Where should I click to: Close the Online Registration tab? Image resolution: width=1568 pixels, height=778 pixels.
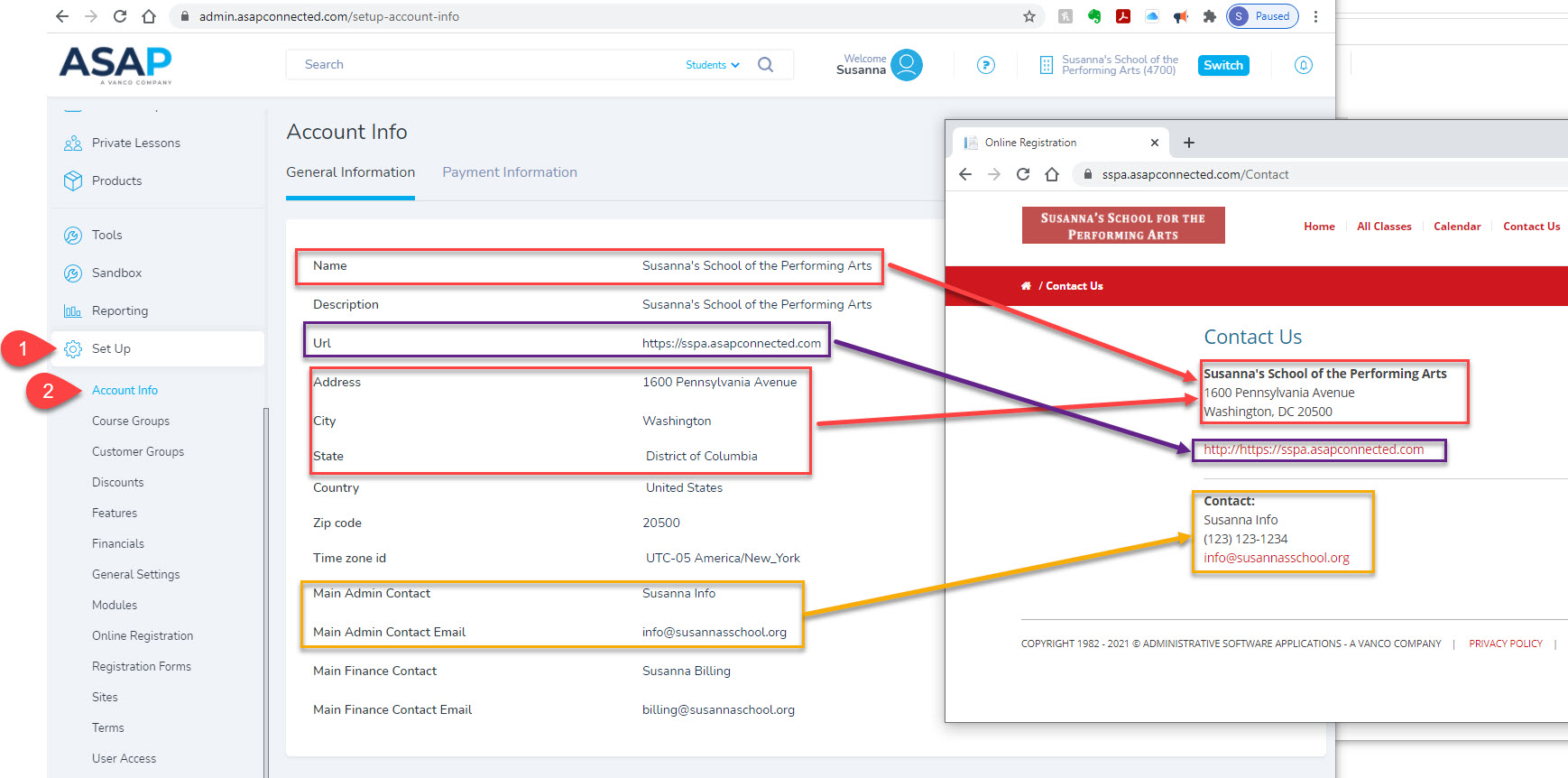click(x=1155, y=143)
